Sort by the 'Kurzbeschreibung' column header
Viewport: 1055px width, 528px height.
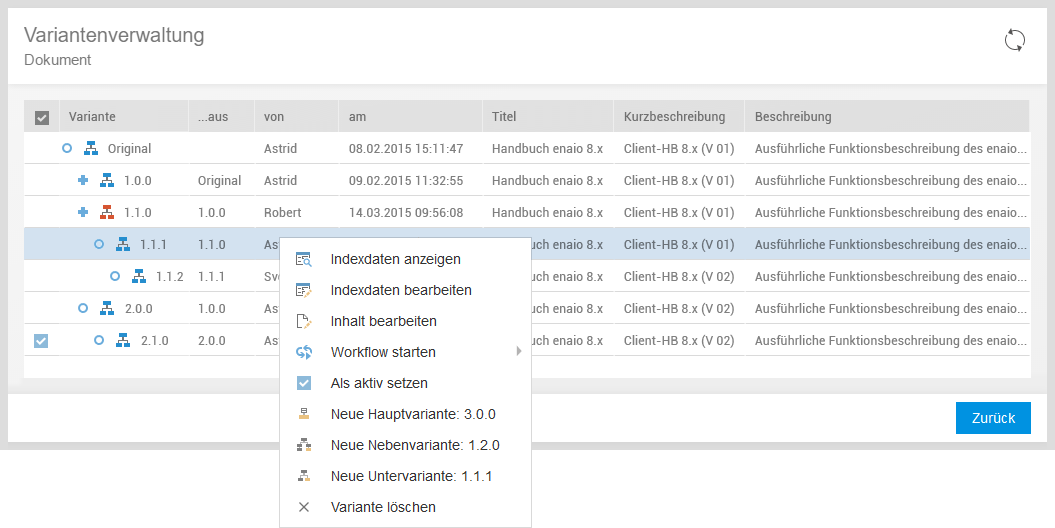click(x=673, y=117)
